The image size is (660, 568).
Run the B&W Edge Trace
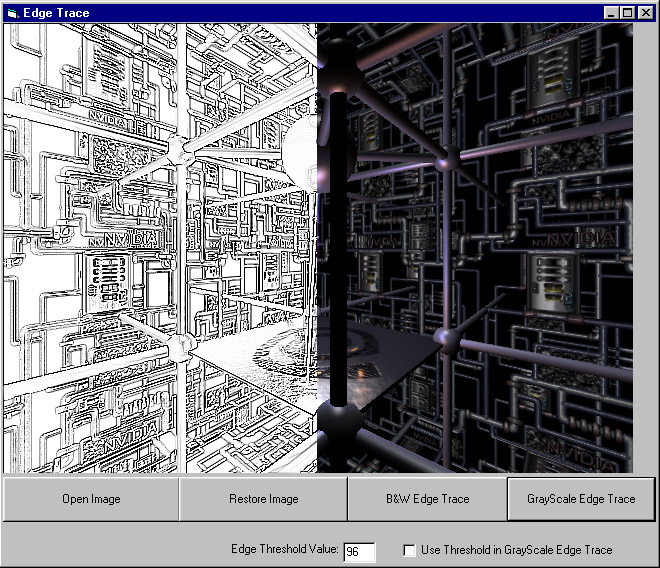427,499
